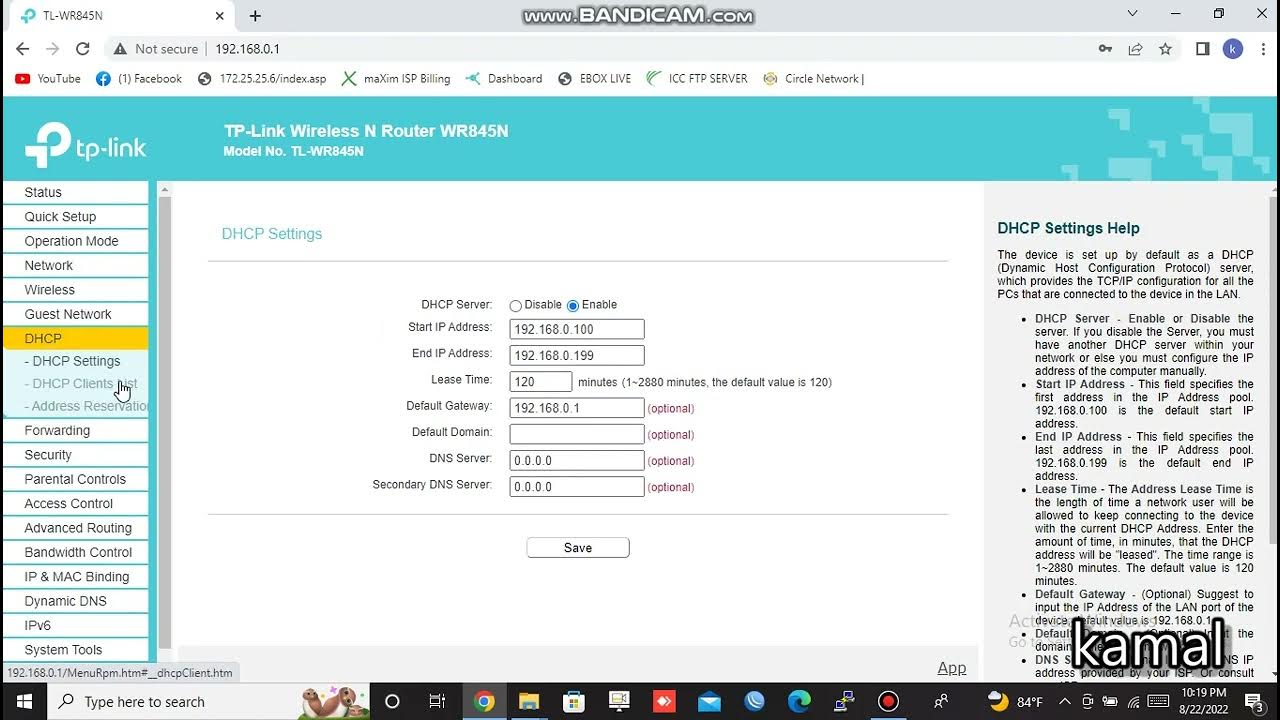Open the saved passwords key icon

(1105, 48)
